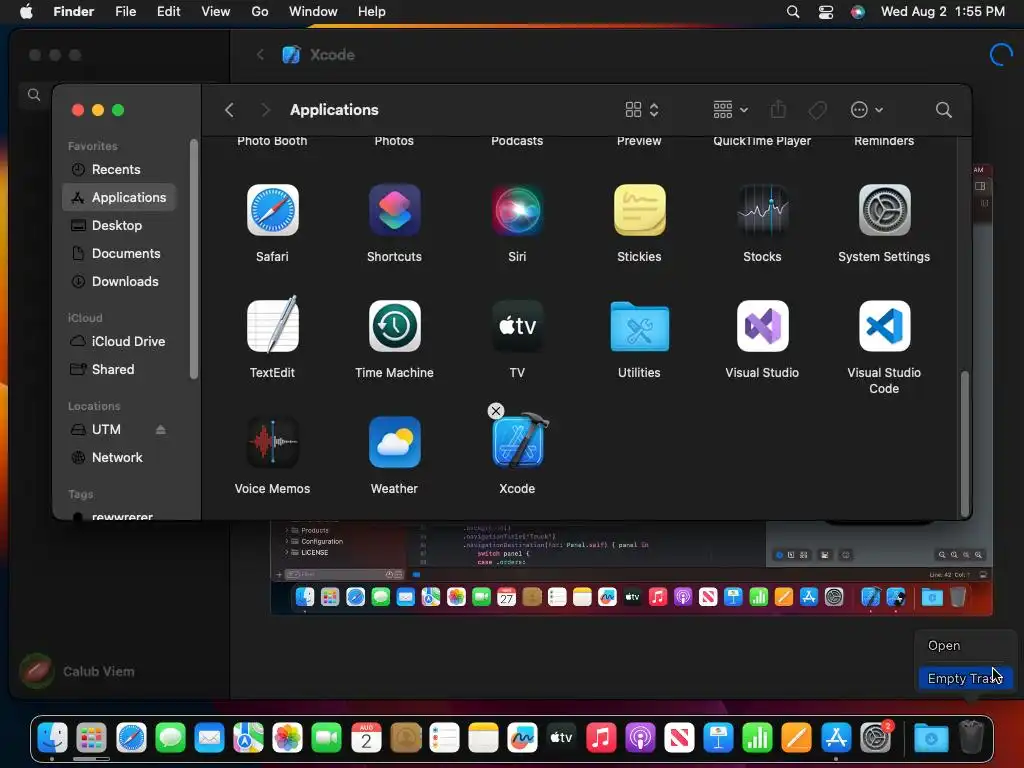The height and width of the screenshot is (768, 1024).
Task: Change the icon view mode selector
Action: 642,110
